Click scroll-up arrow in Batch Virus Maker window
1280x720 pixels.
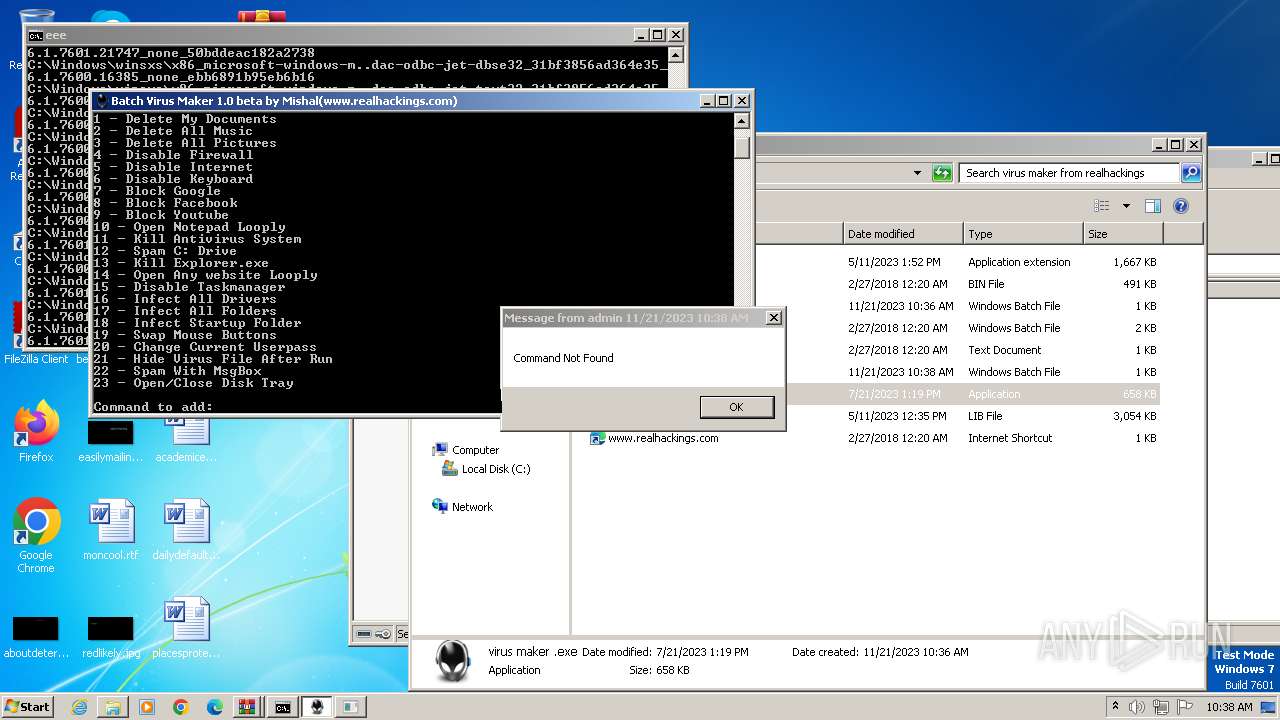(x=741, y=121)
